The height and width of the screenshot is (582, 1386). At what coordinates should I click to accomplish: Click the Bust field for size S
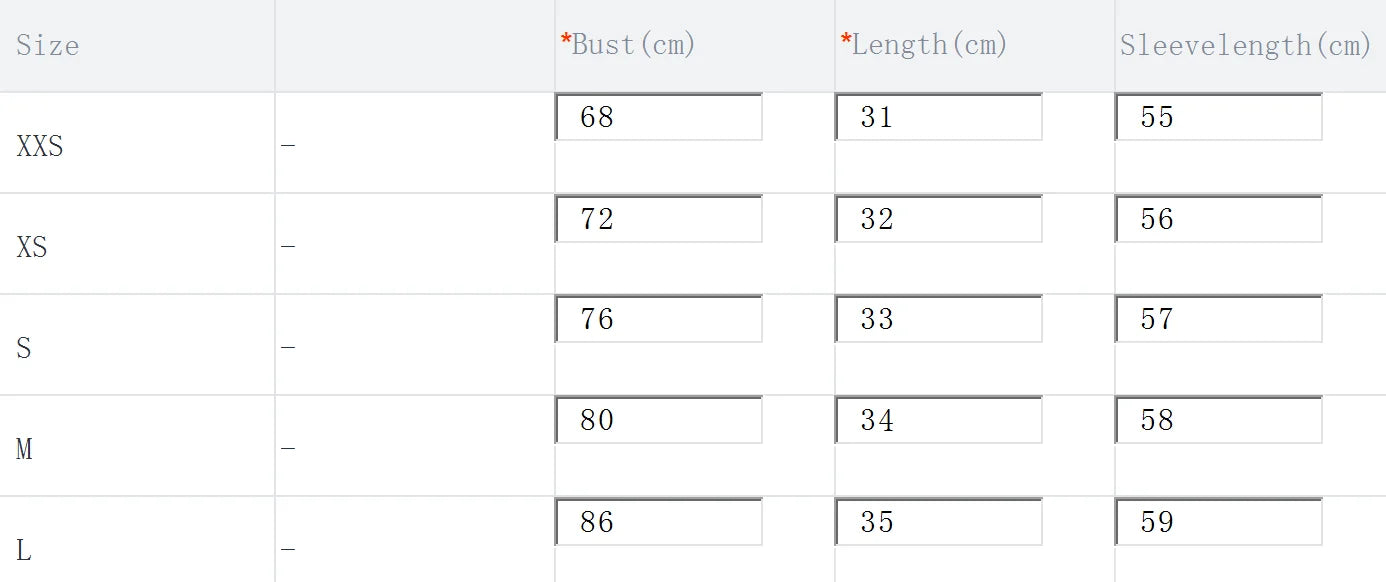click(658, 319)
